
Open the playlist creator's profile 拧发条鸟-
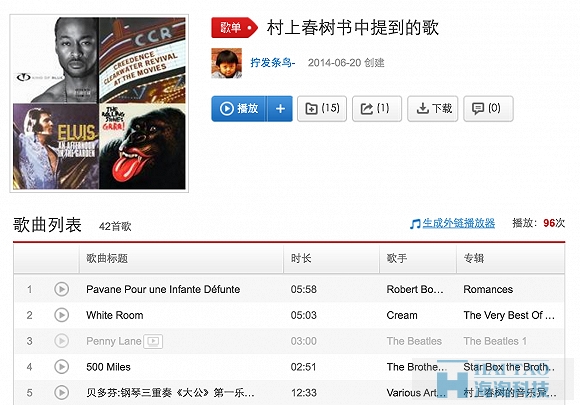(273, 63)
